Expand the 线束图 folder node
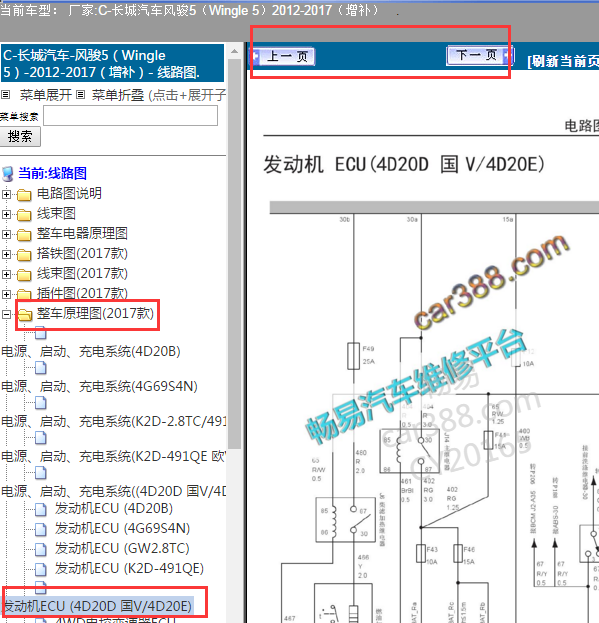Screen dimensions: 599x623 coord(6,214)
